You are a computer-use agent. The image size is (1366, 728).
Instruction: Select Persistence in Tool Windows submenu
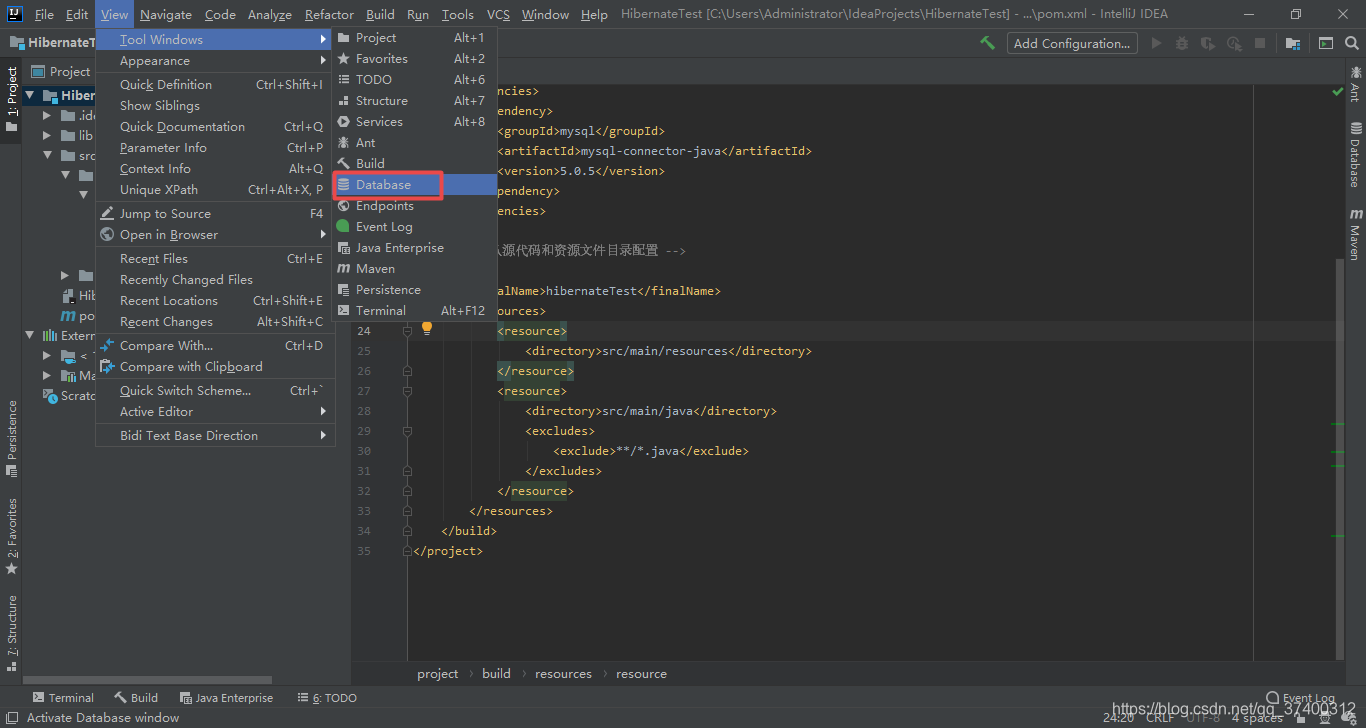click(415, 290)
